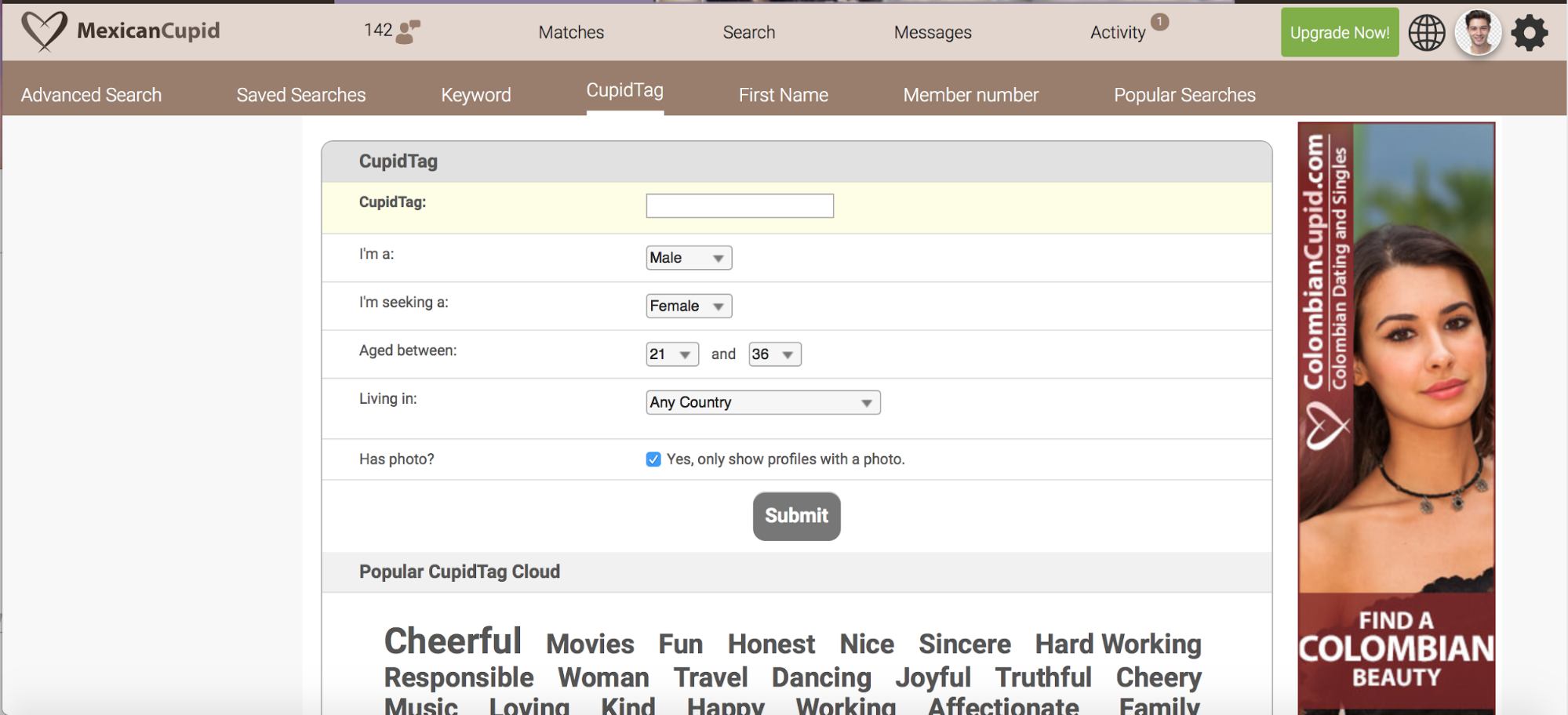1568x715 pixels.
Task: Switch to First Name tab
Action: (x=784, y=95)
